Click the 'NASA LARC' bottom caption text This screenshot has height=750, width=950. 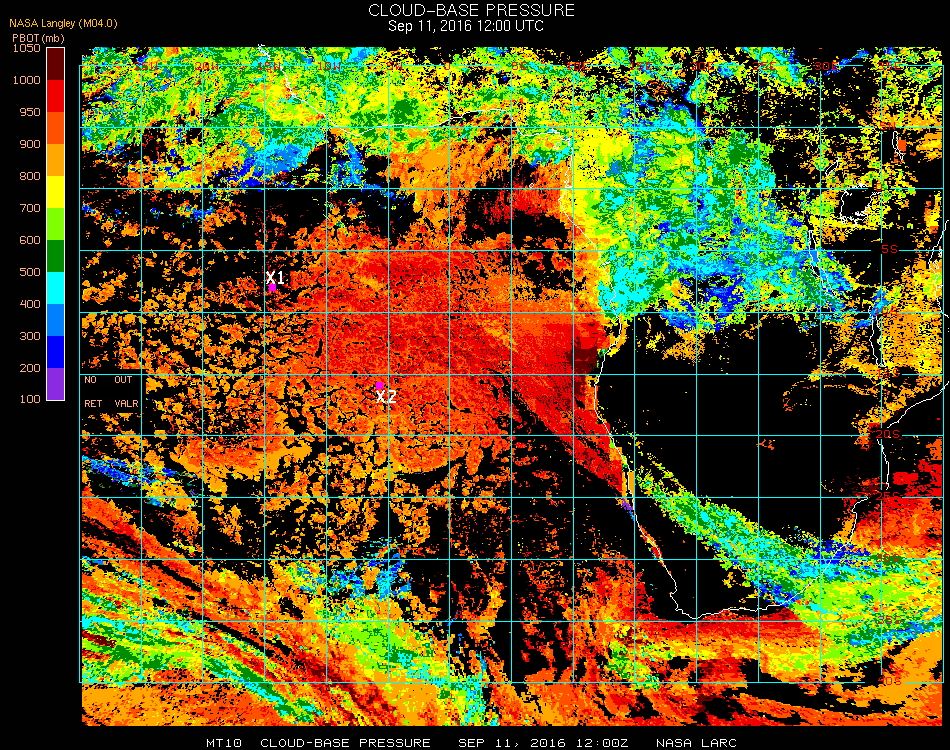(x=696, y=743)
